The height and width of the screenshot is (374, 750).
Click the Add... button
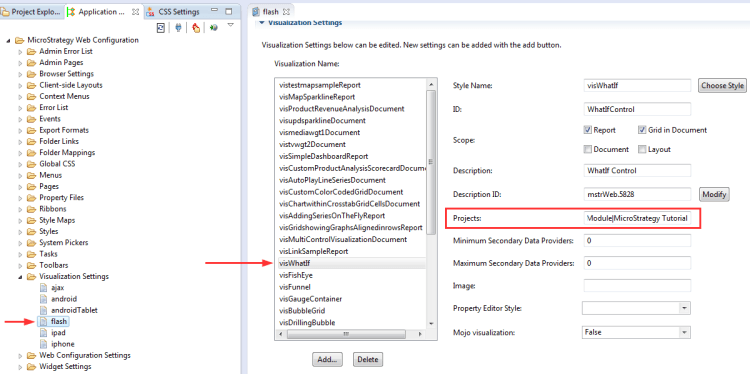pyautogui.click(x=328, y=359)
